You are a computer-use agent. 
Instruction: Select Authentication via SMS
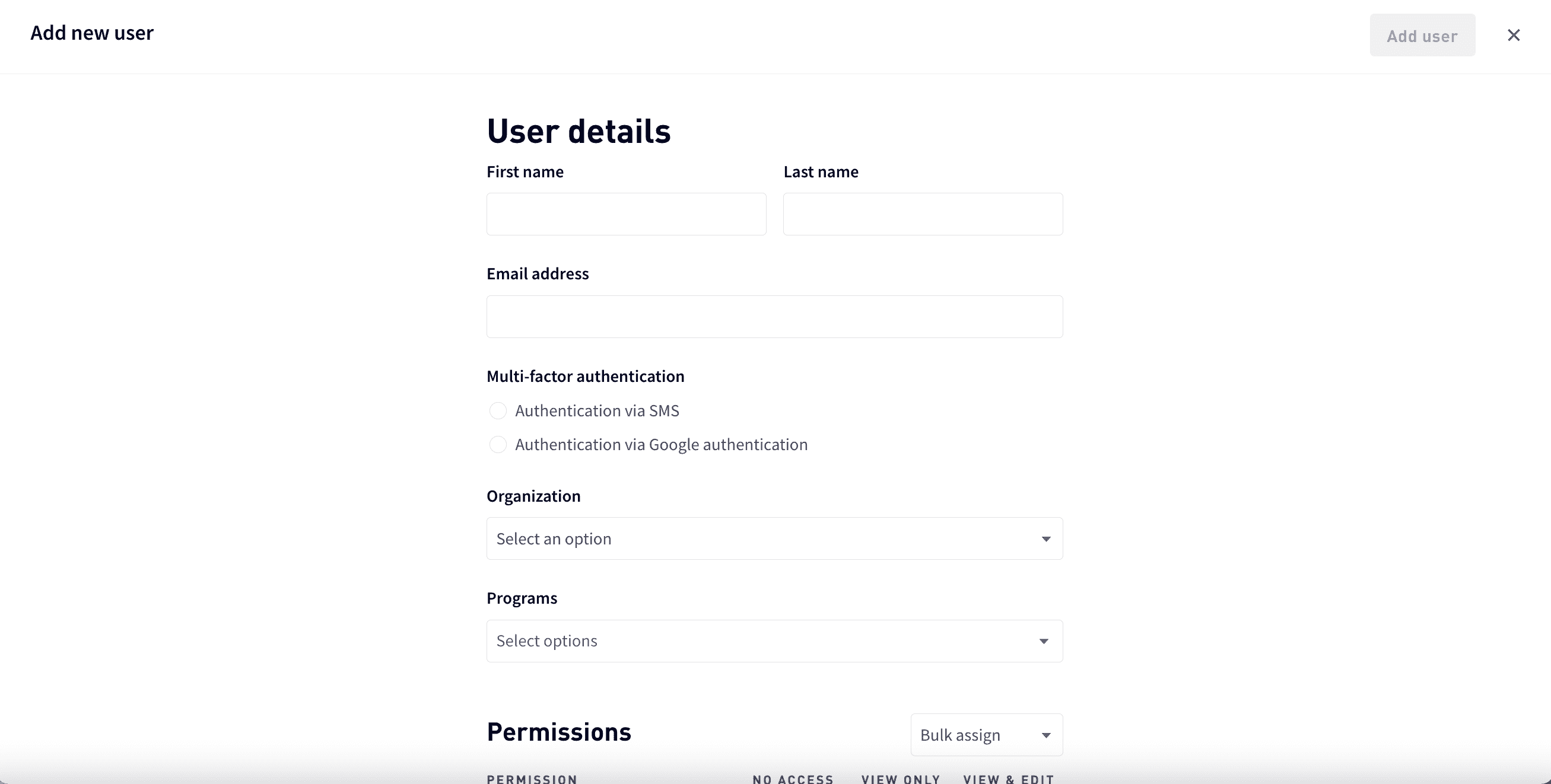tap(498, 410)
